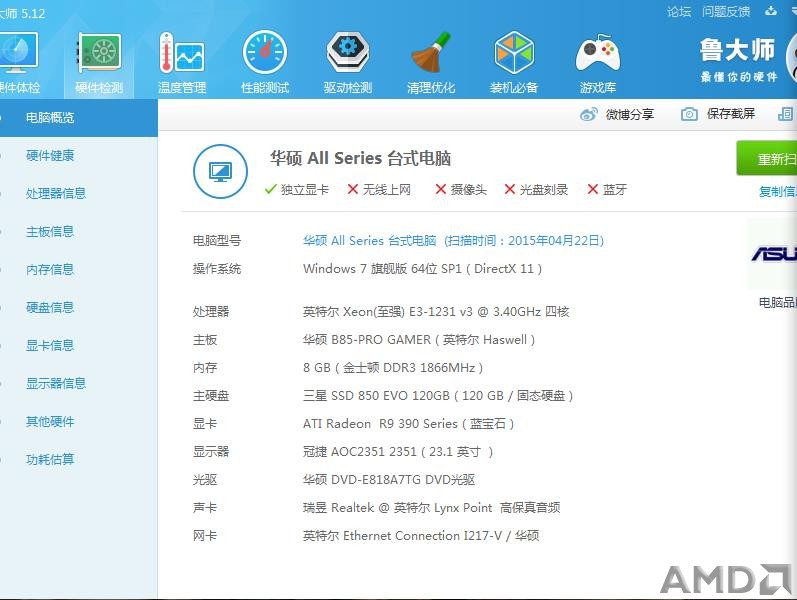Select 功耗估算 in the sidebar
Viewport: 797px width, 600px height.
(50, 460)
